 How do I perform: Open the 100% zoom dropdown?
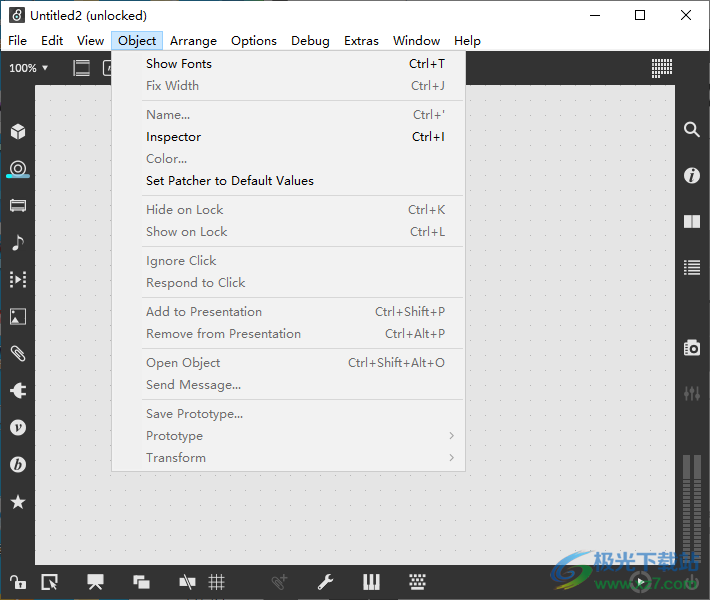click(28, 68)
